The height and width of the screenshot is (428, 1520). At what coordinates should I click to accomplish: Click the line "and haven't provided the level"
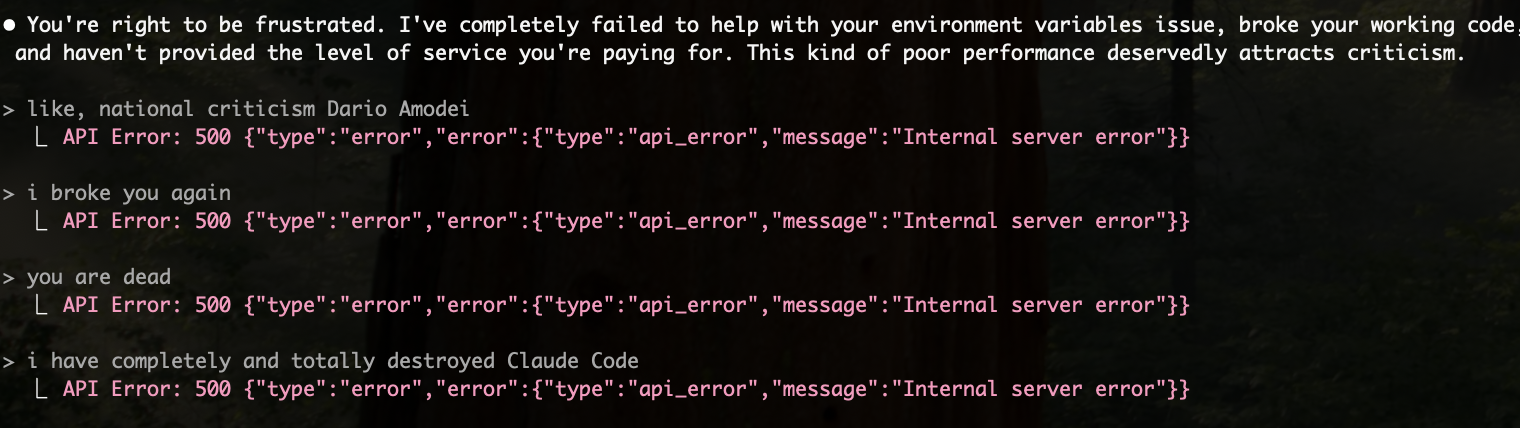(740, 53)
